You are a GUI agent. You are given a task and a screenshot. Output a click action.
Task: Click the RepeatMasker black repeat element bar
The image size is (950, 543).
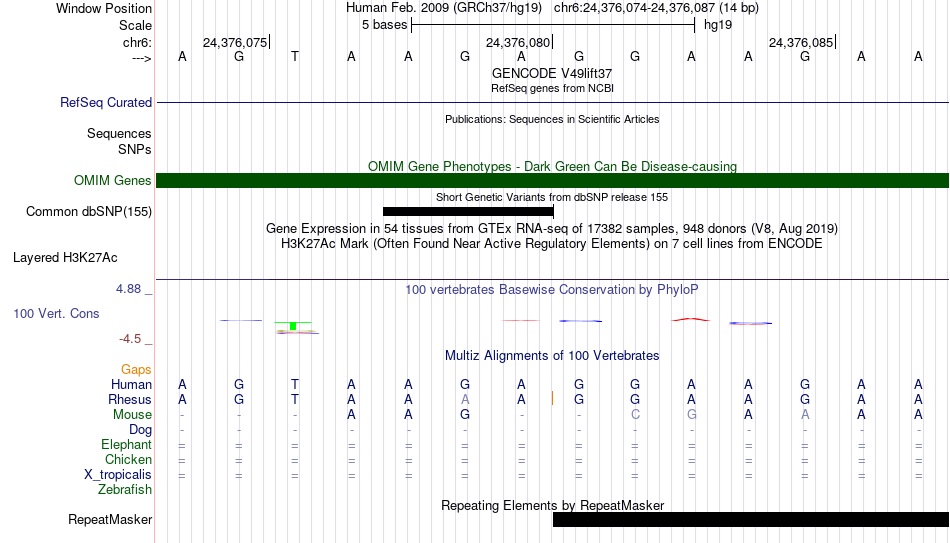click(x=751, y=519)
